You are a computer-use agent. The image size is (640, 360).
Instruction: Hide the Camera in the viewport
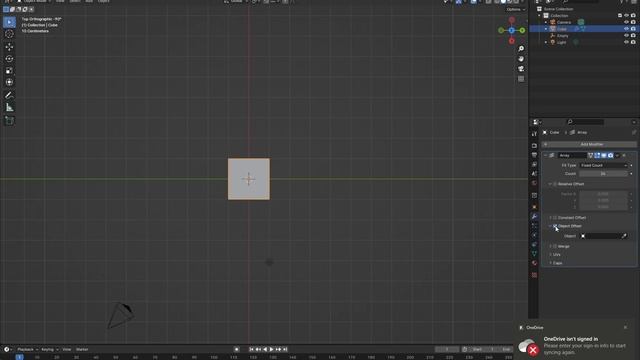tap(627, 22)
